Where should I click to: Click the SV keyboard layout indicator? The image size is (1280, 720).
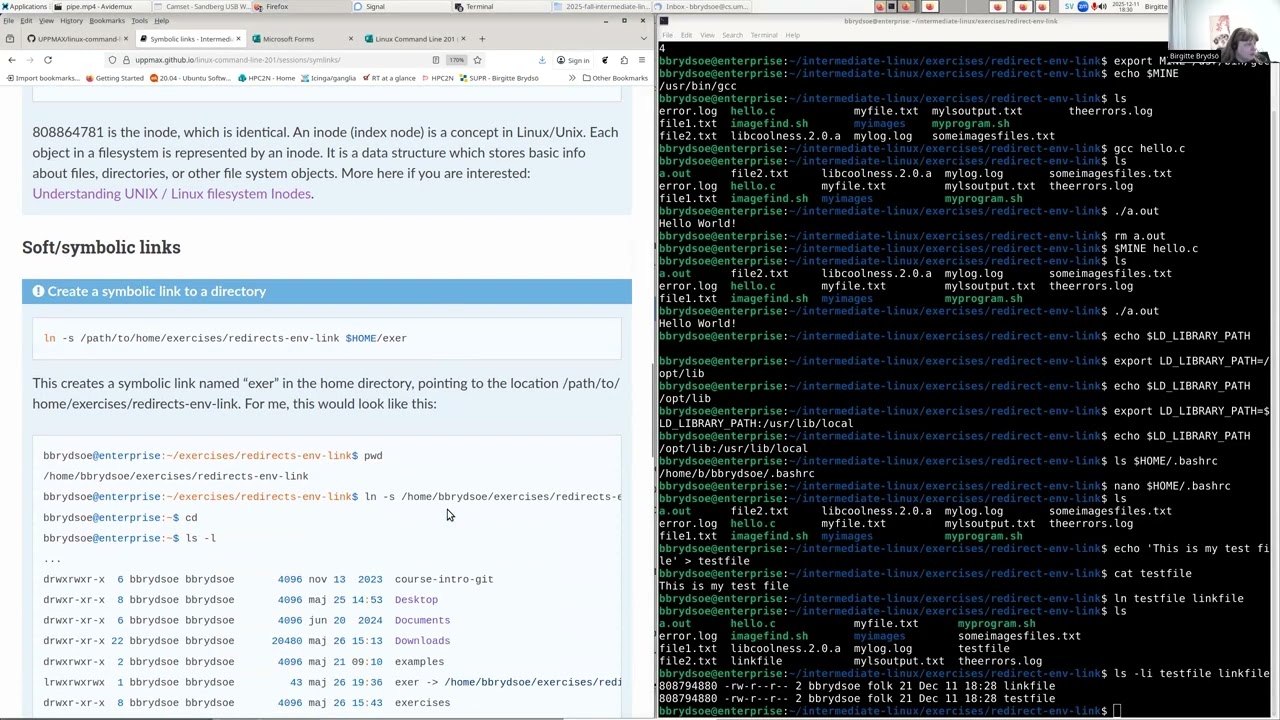pos(1070,7)
